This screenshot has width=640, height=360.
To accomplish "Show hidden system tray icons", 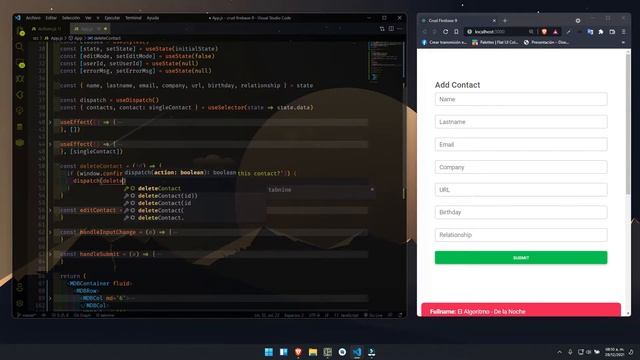I will point(559,352).
